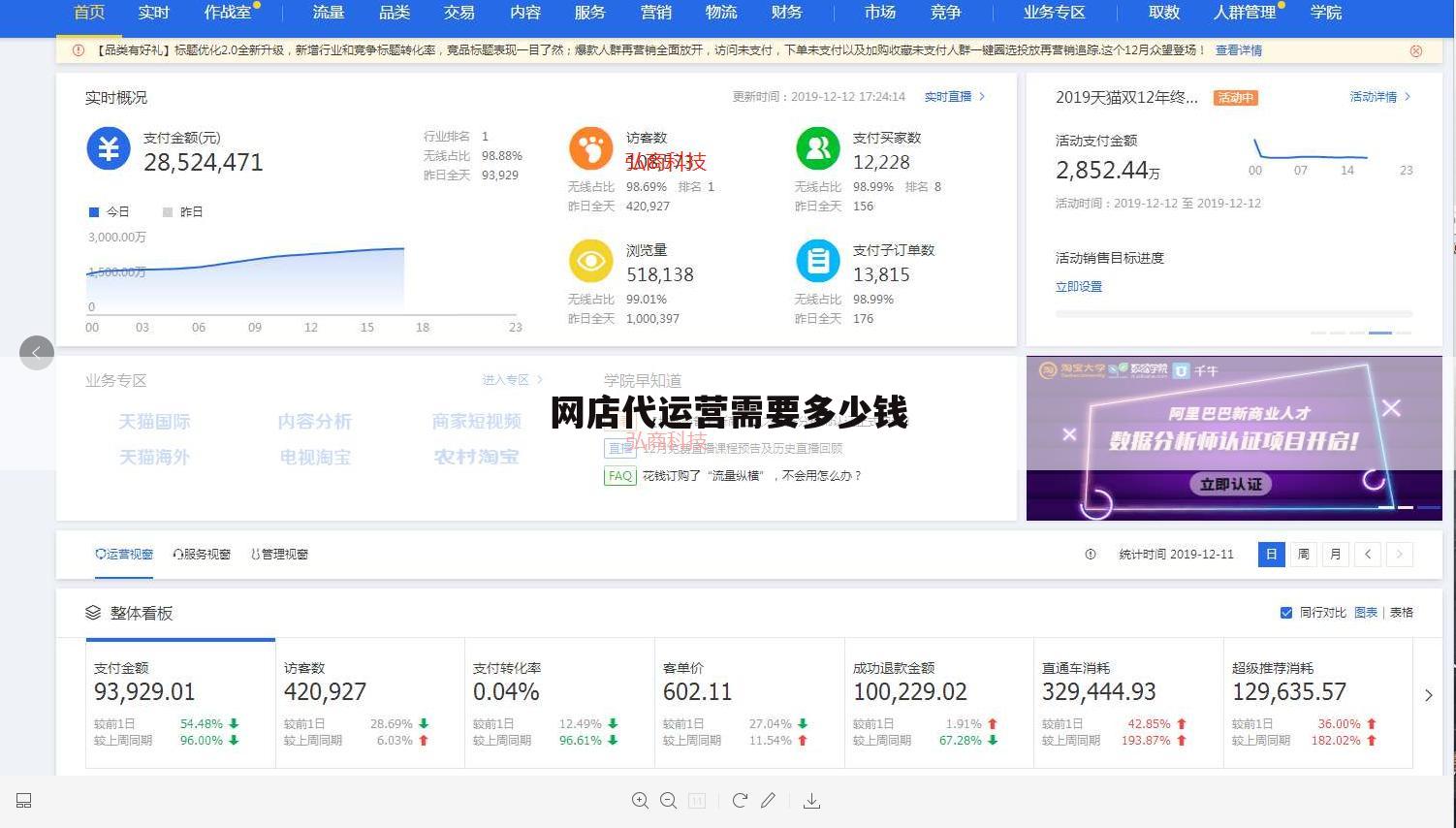
Task: Switch to the 服务视窗 tab
Action: tap(202, 555)
